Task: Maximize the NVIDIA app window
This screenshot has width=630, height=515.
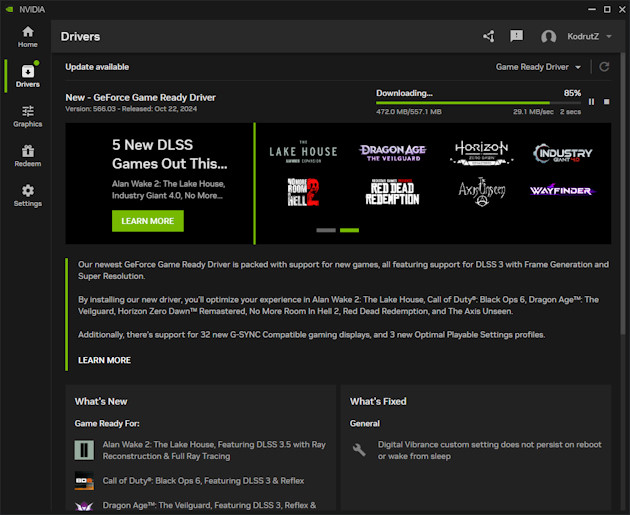Action: point(607,9)
